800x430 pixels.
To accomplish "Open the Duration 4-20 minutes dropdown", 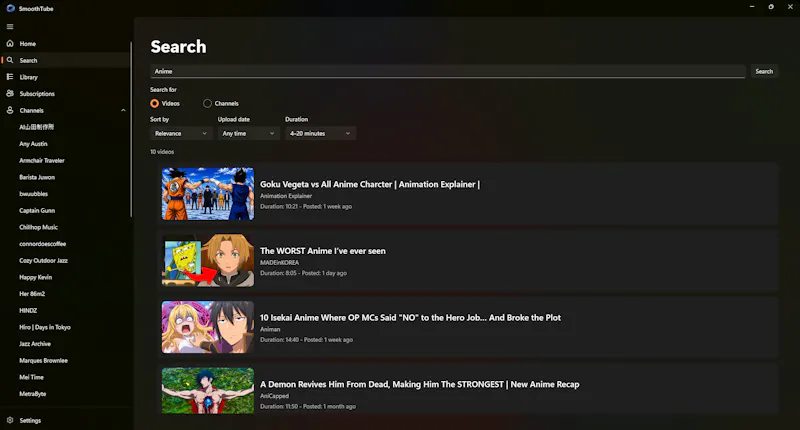I will click(x=320, y=134).
